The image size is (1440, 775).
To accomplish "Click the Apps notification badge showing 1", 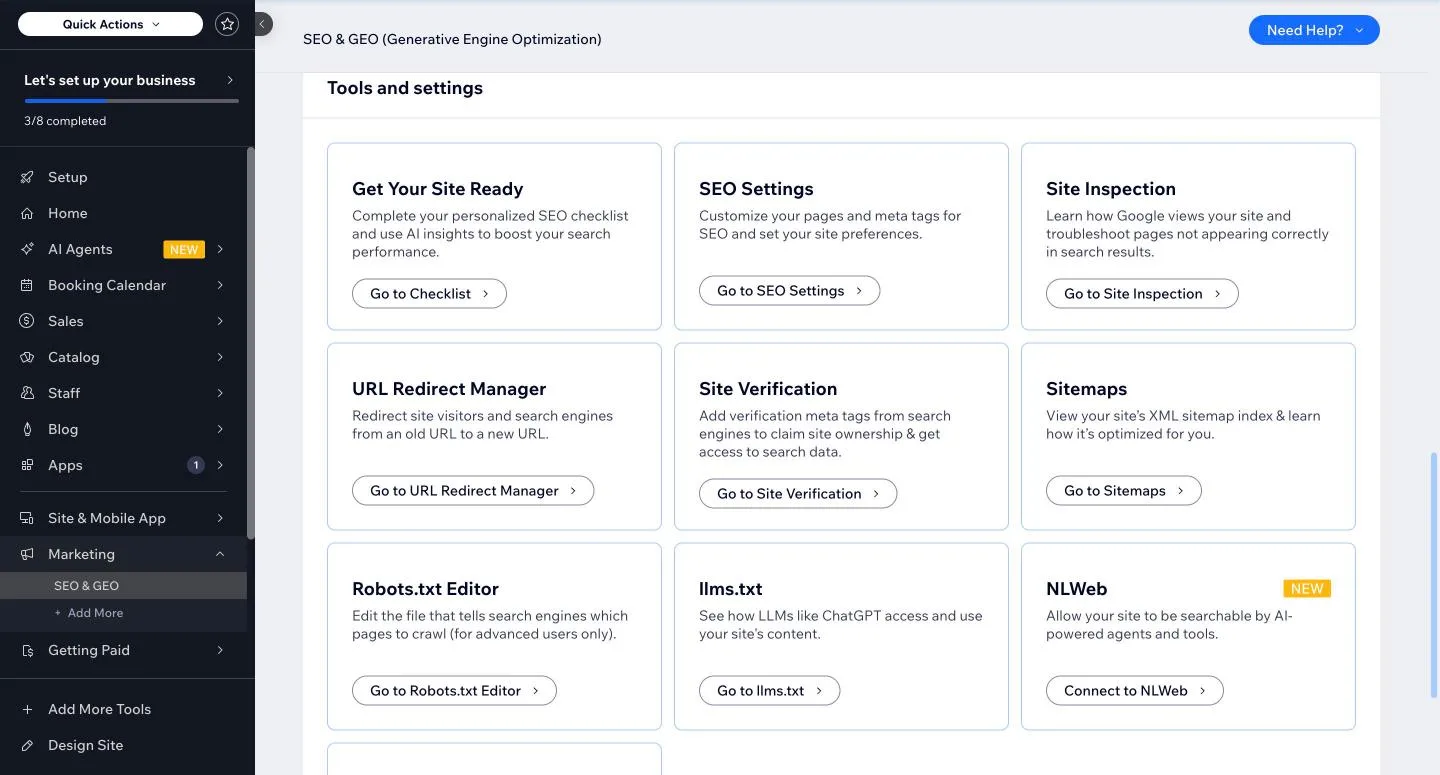I will (196, 465).
